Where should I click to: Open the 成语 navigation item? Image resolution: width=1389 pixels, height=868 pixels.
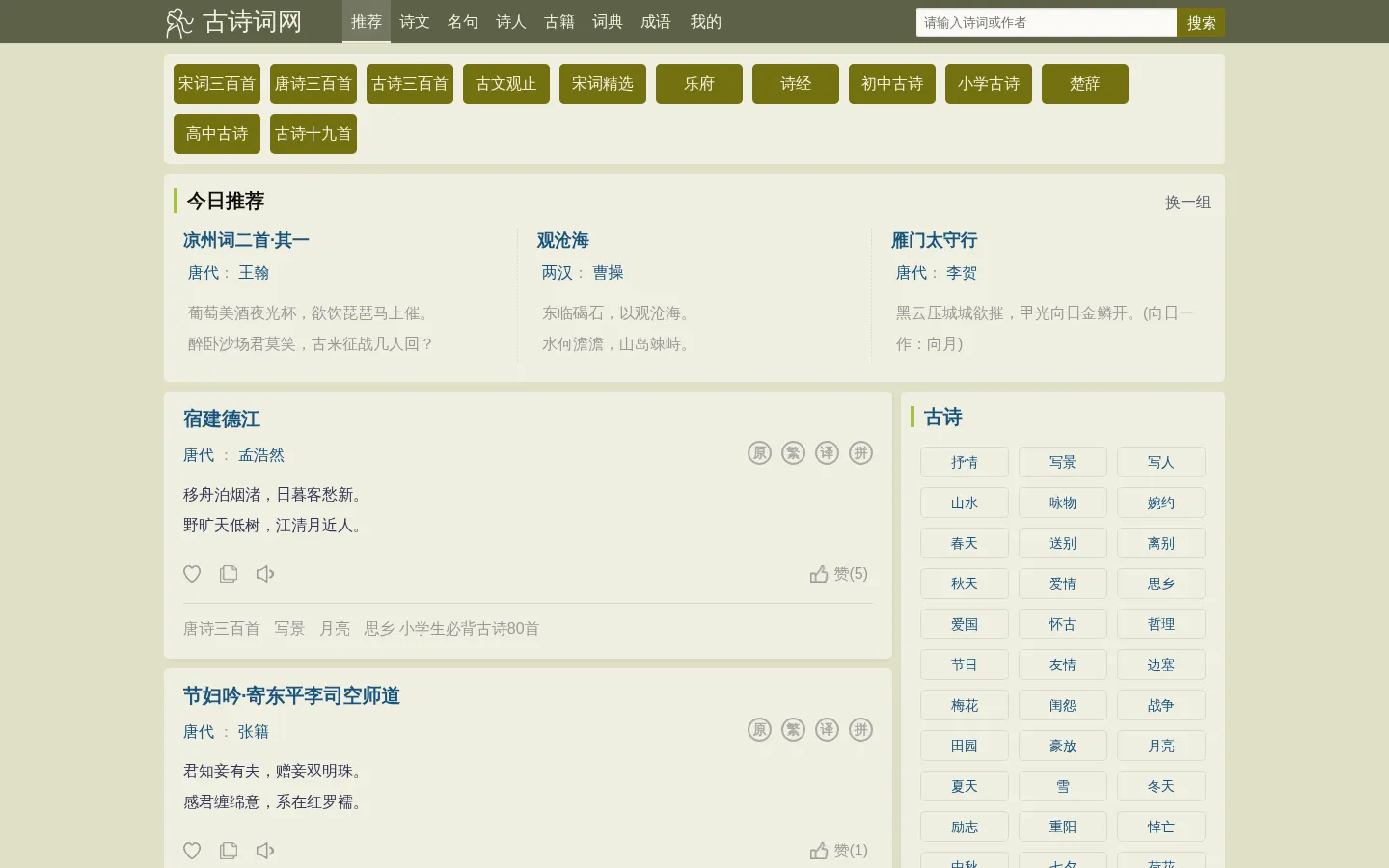(x=656, y=21)
